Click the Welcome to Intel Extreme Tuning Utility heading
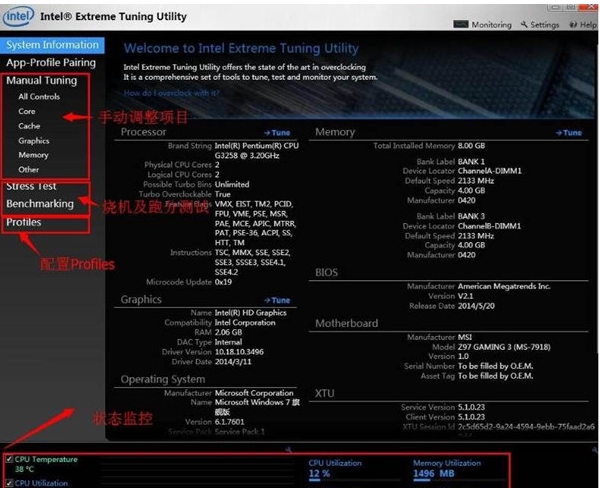The width and height of the screenshot is (600, 488). click(241, 48)
